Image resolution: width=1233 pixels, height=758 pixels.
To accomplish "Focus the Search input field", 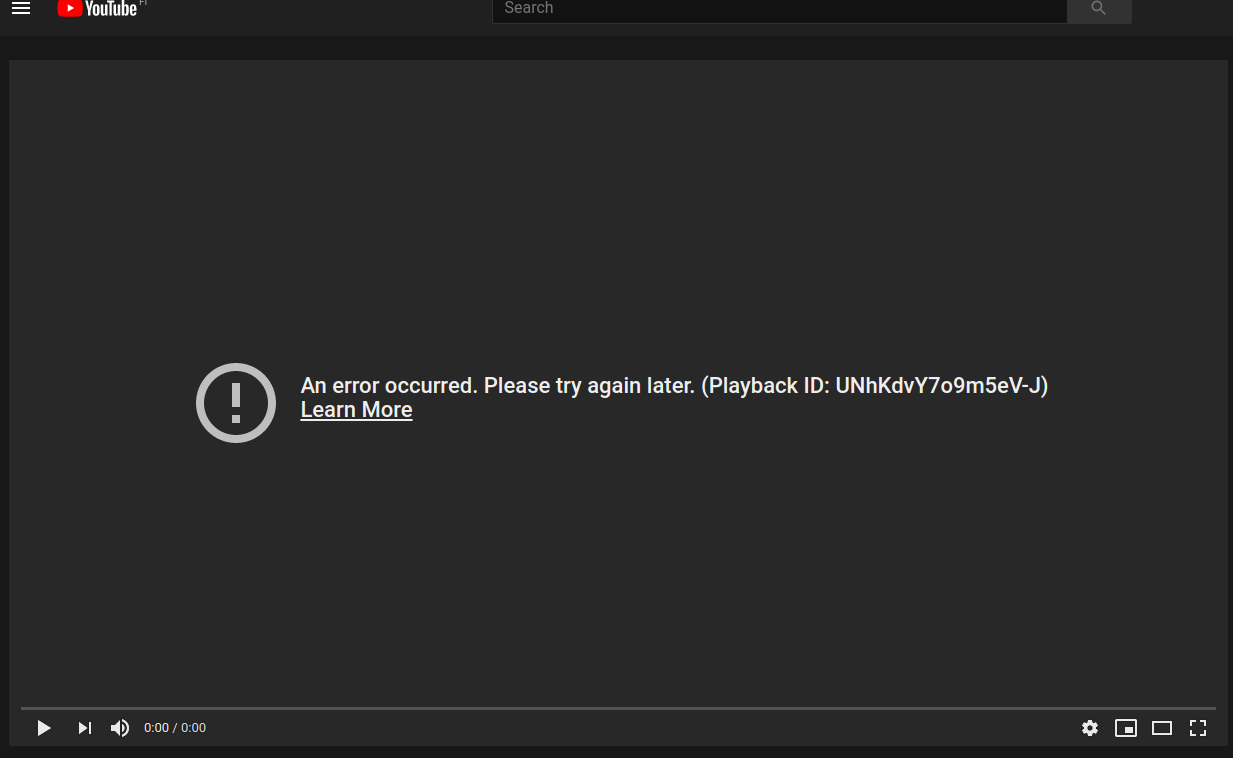I will coord(779,9).
